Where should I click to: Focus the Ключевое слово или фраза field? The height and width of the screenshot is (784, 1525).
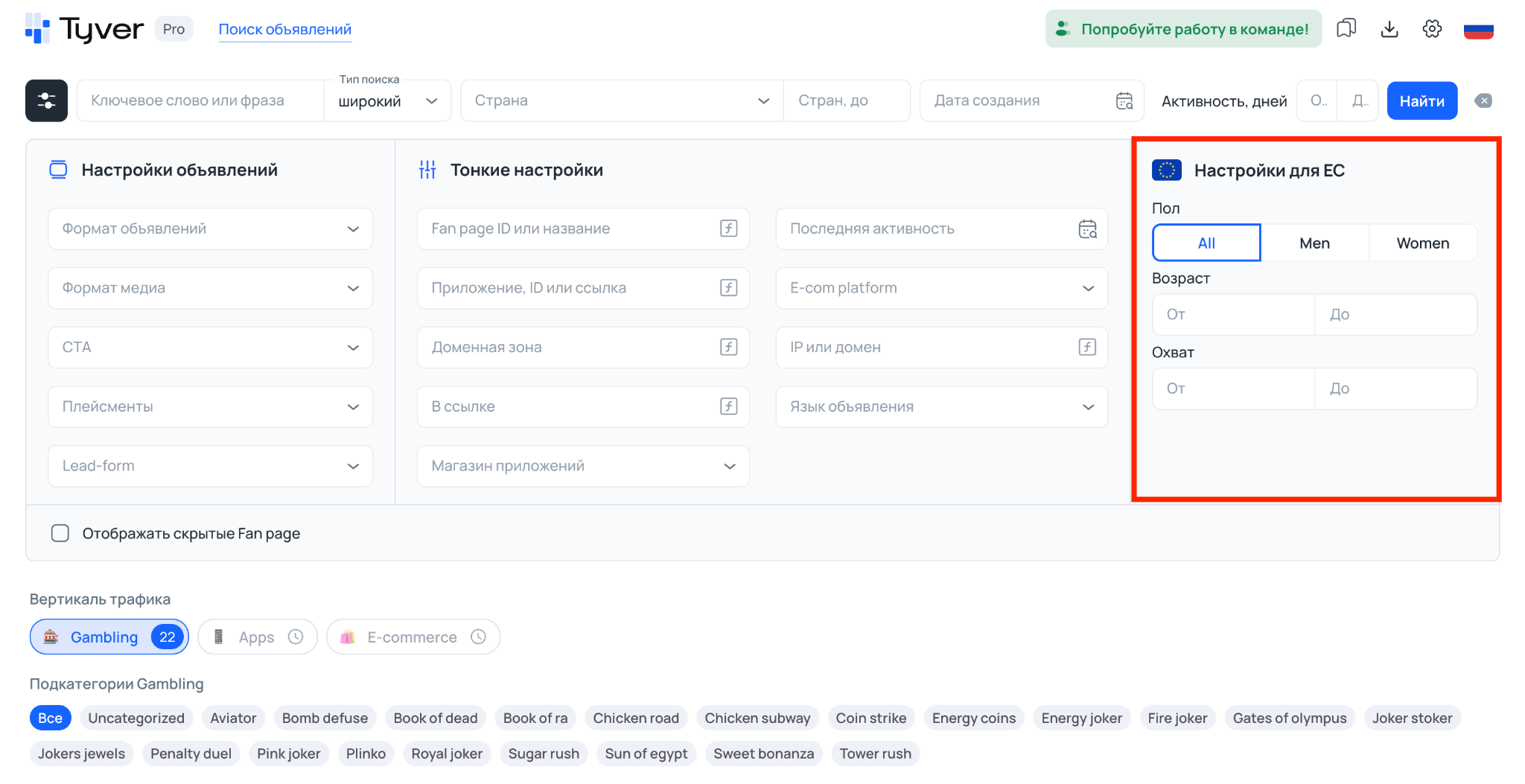click(x=200, y=101)
